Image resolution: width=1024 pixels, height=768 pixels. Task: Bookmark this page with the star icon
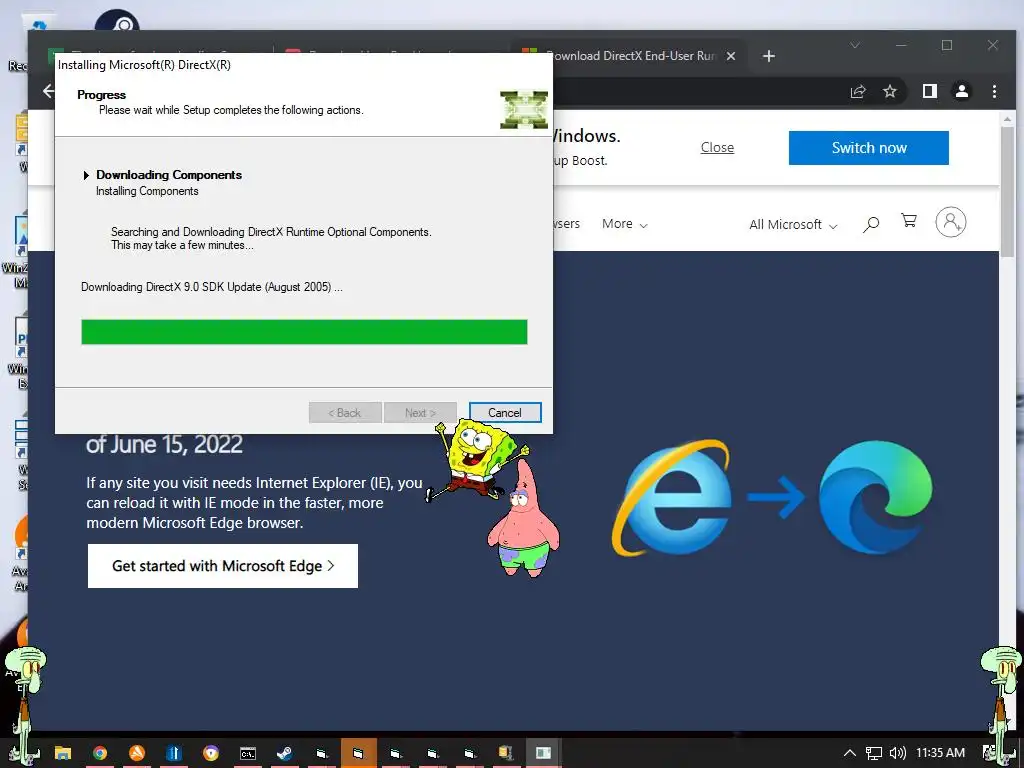coord(889,91)
